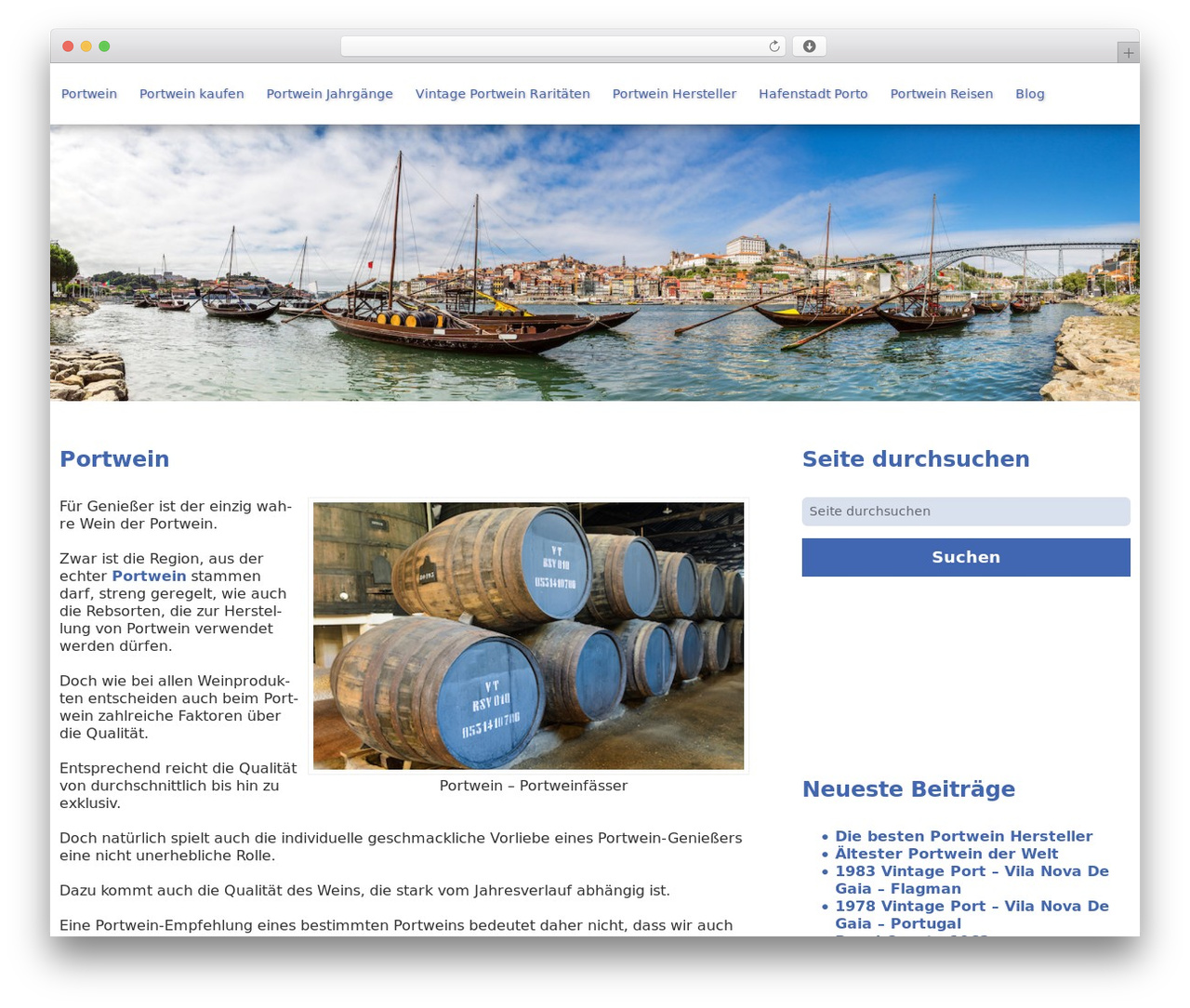Open the Portwein menu item
Image resolution: width=1190 pixels, height=1008 pixels.
point(89,94)
